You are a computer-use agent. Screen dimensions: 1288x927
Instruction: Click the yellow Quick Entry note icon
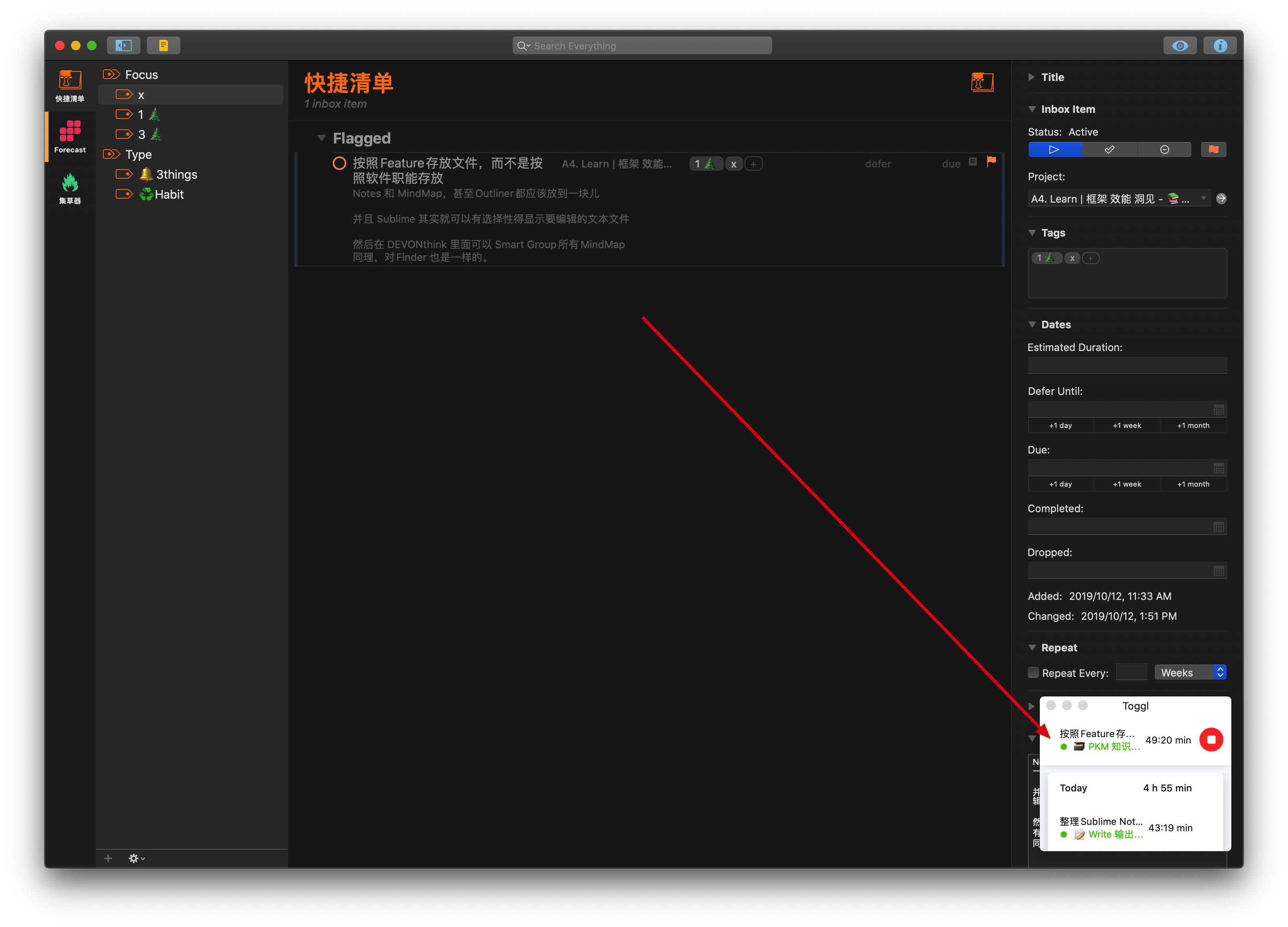163,45
